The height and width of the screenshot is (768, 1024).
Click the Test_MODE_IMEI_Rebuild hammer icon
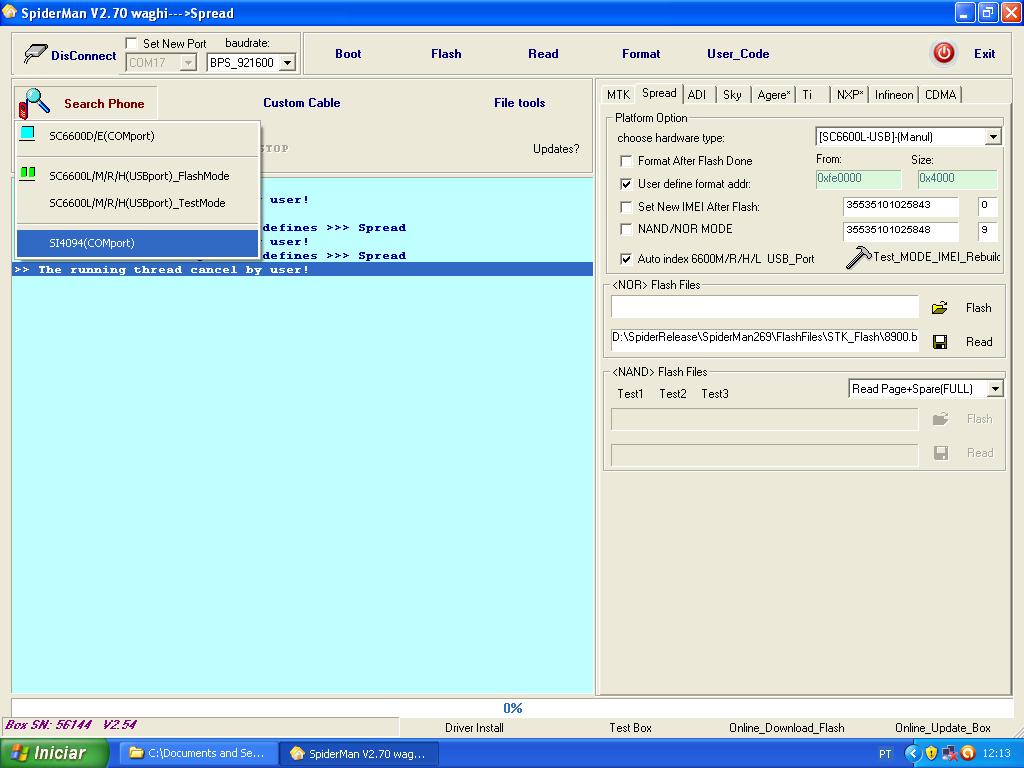[x=858, y=258]
